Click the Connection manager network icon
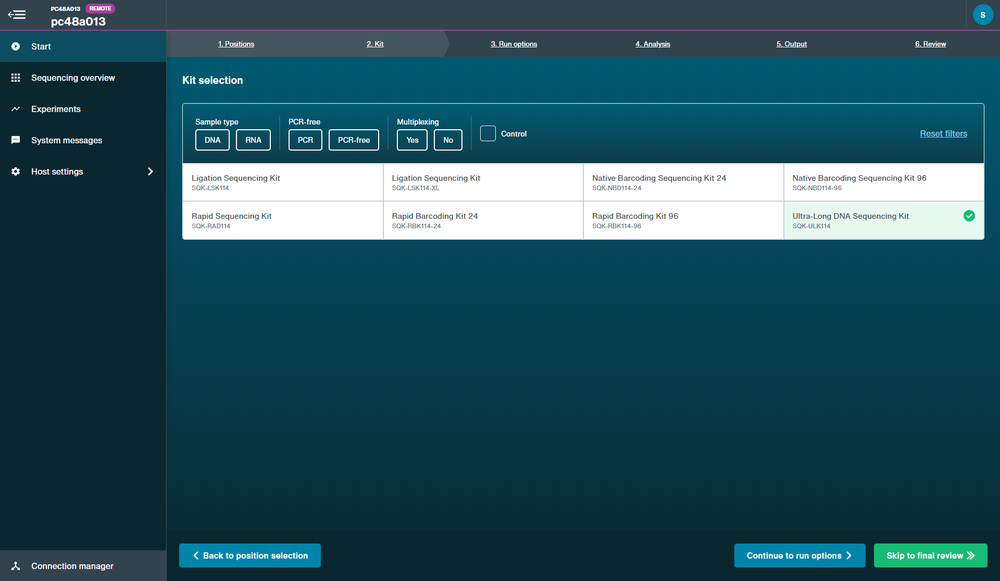The width and height of the screenshot is (1000, 581). pos(15,566)
